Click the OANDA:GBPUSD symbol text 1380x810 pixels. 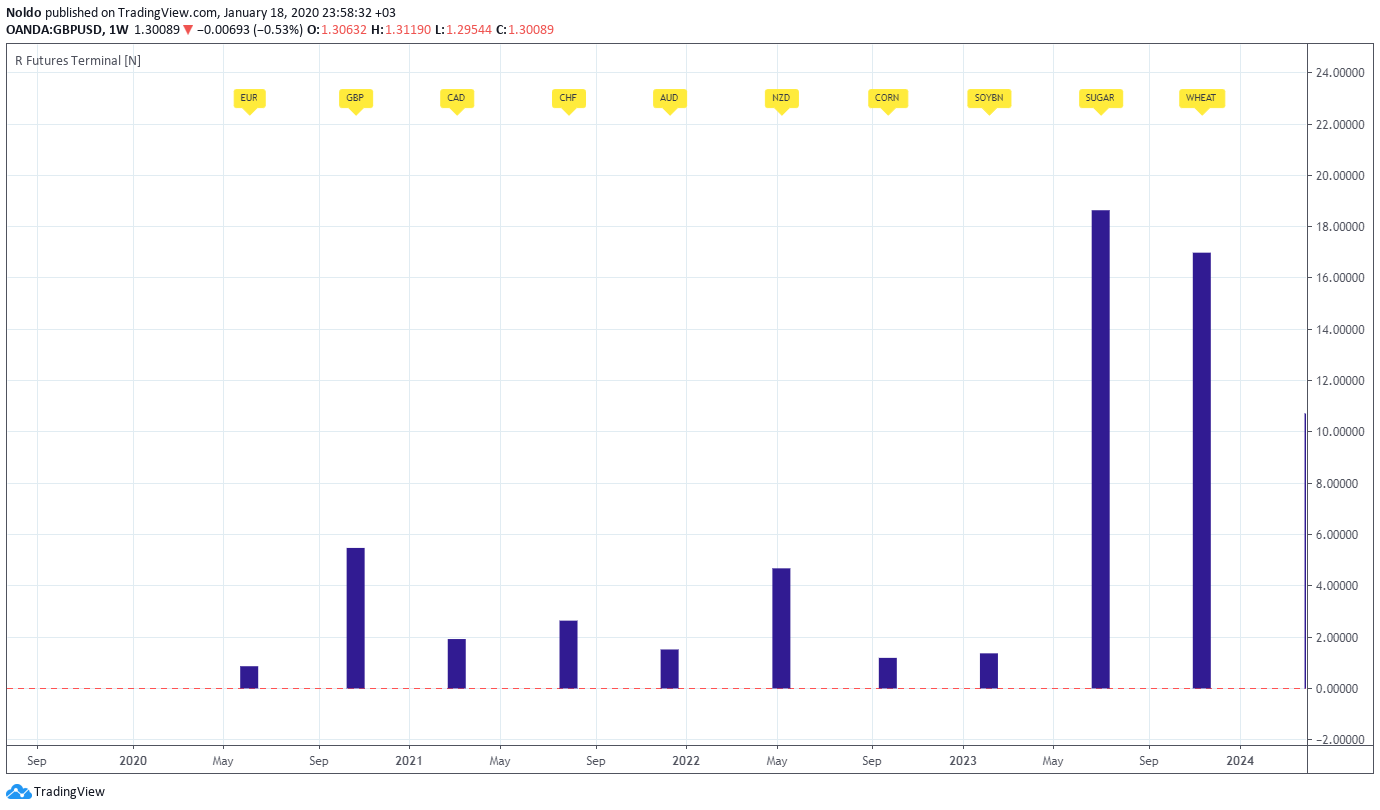tap(52, 29)
